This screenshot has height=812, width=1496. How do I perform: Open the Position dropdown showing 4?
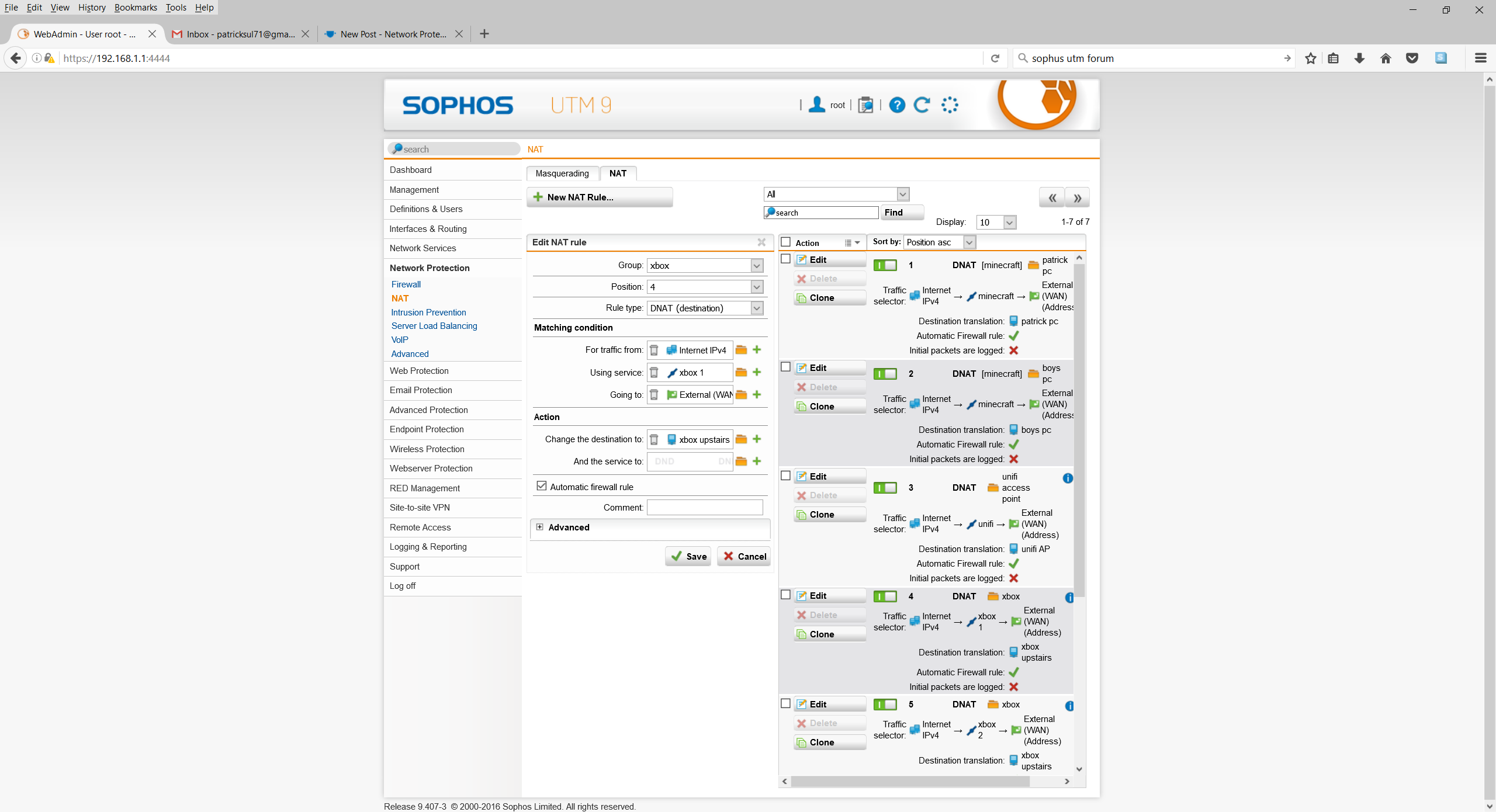[x=705, y=287]
